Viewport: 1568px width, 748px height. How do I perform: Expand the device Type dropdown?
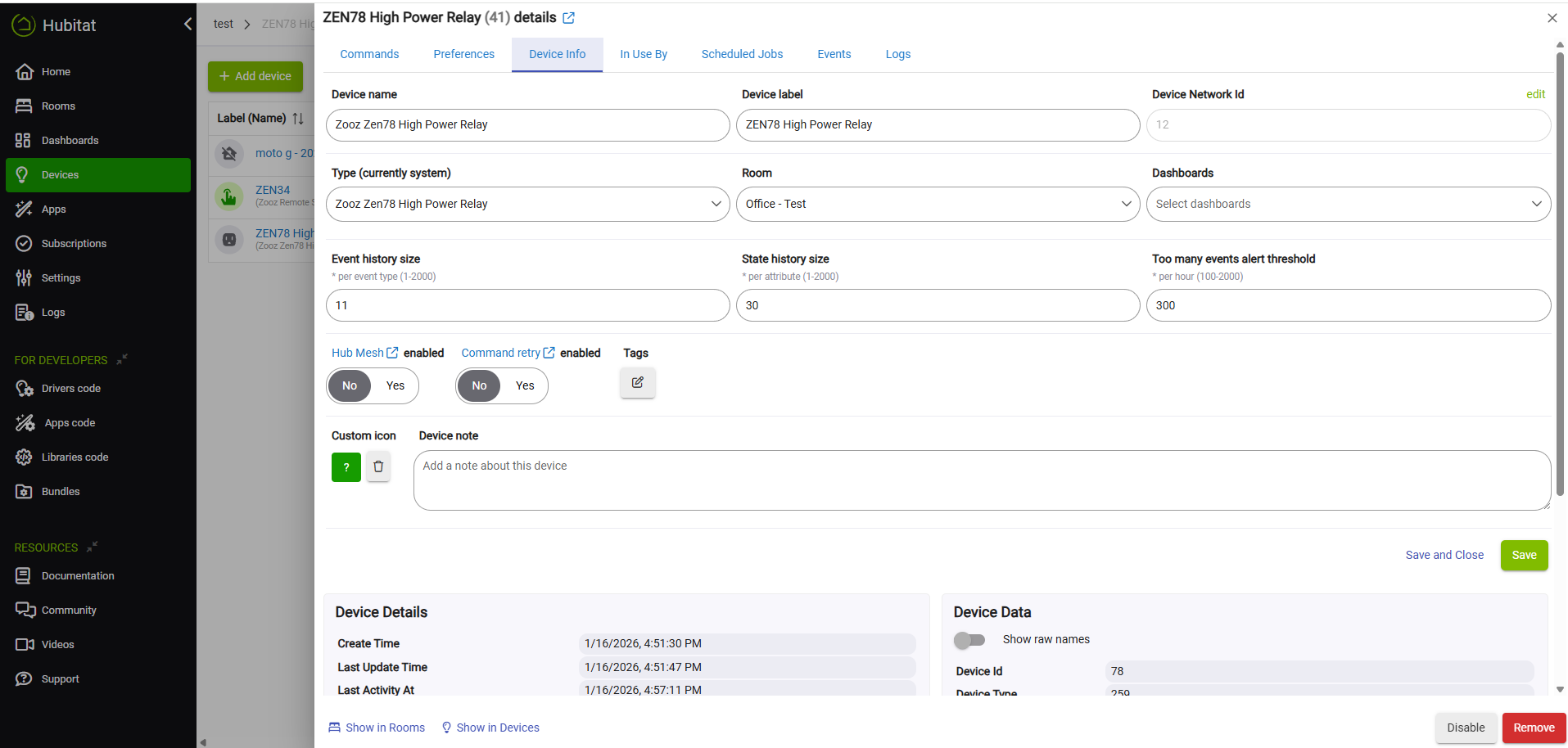pyautogui.click(x=527, y=205)
